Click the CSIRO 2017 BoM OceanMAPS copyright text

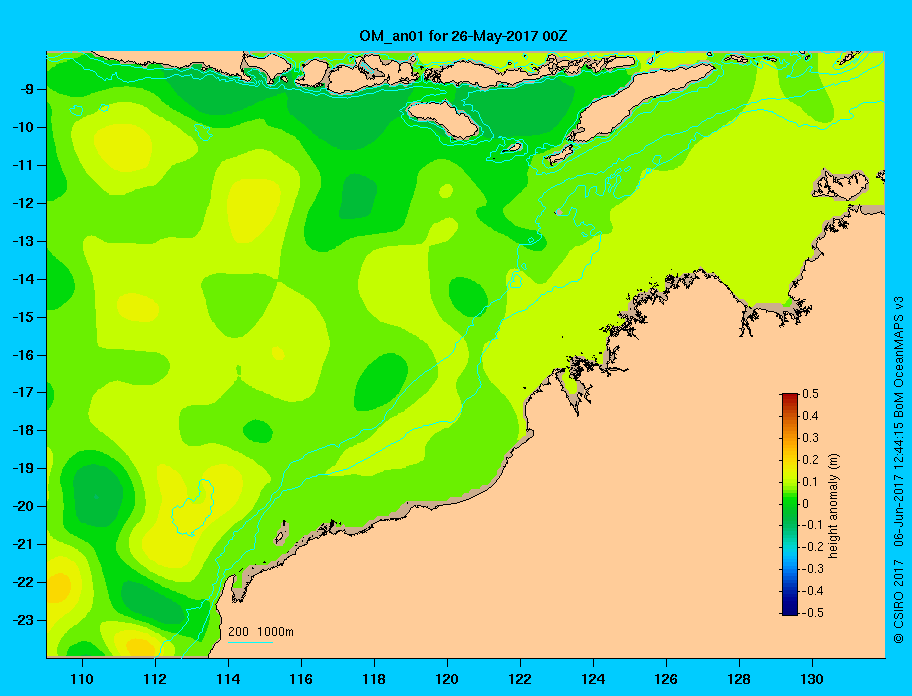pos(899,469)
